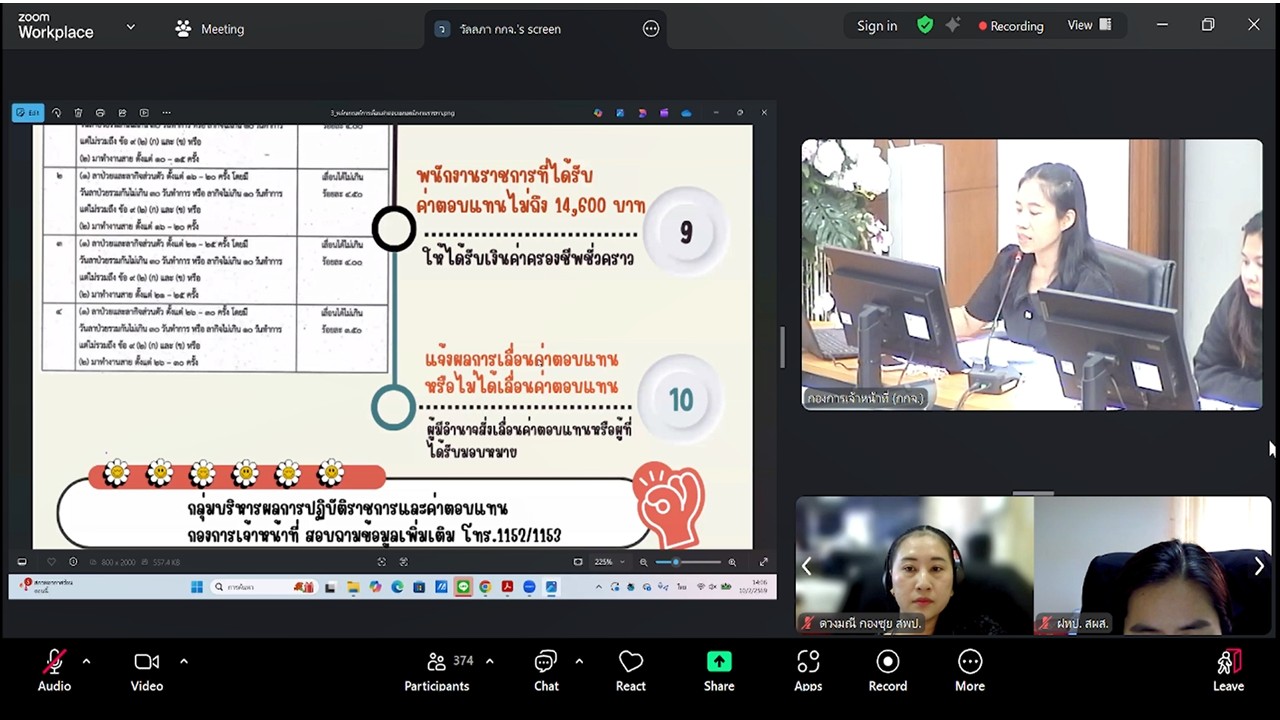Launch LINE from the taskbar

(462, 588)
